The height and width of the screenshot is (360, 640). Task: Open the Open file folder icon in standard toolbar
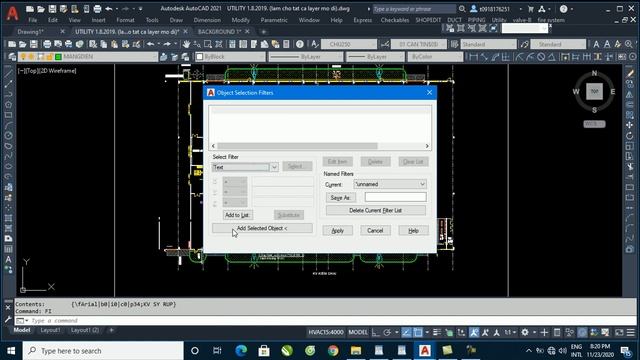22,44
